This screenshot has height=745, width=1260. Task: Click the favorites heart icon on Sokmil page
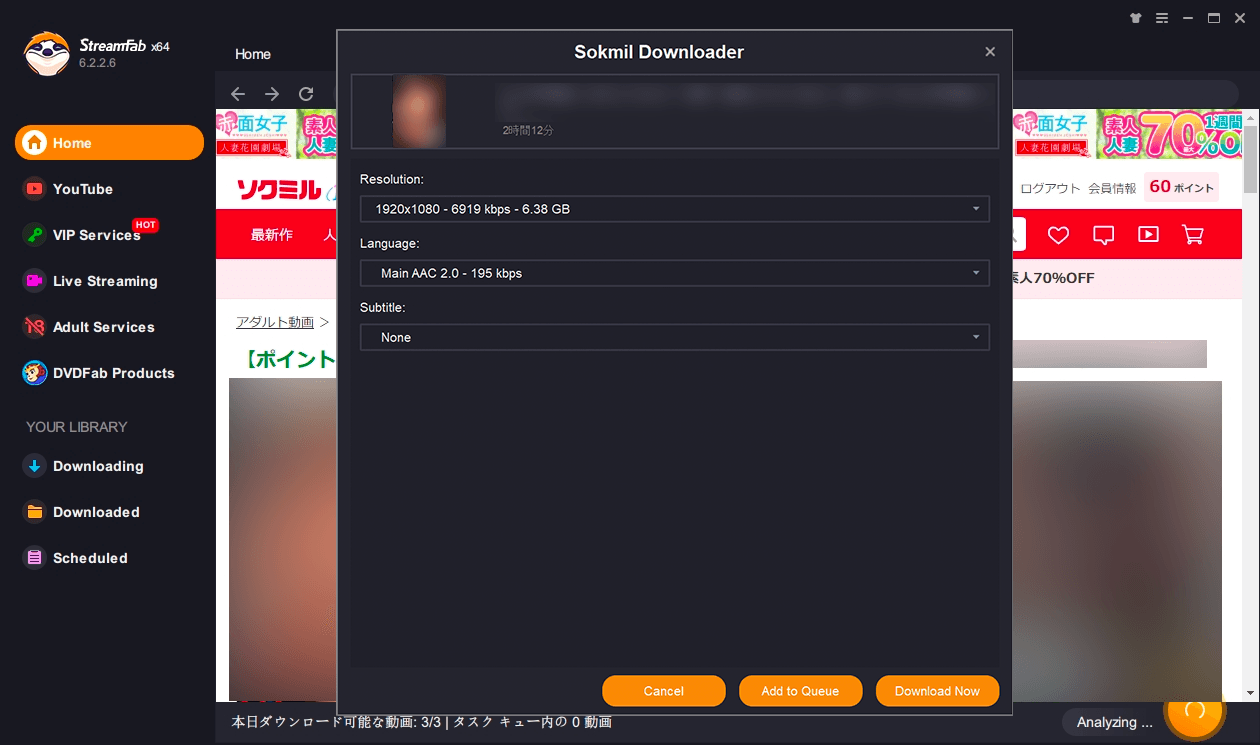tap(1058, 235)
